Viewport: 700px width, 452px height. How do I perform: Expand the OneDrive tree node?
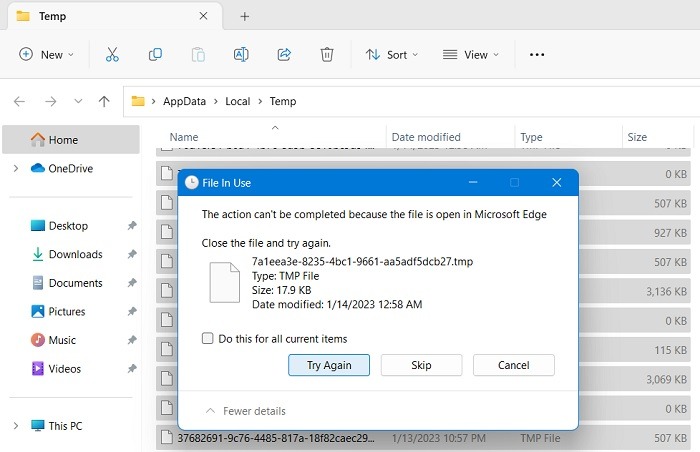(16, 168)
